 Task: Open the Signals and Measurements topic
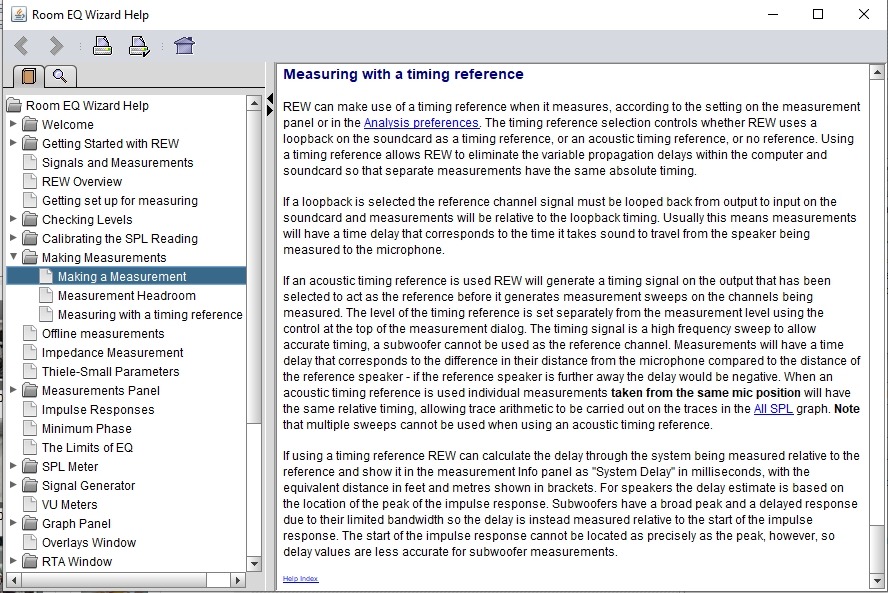[x=117, y=163]
